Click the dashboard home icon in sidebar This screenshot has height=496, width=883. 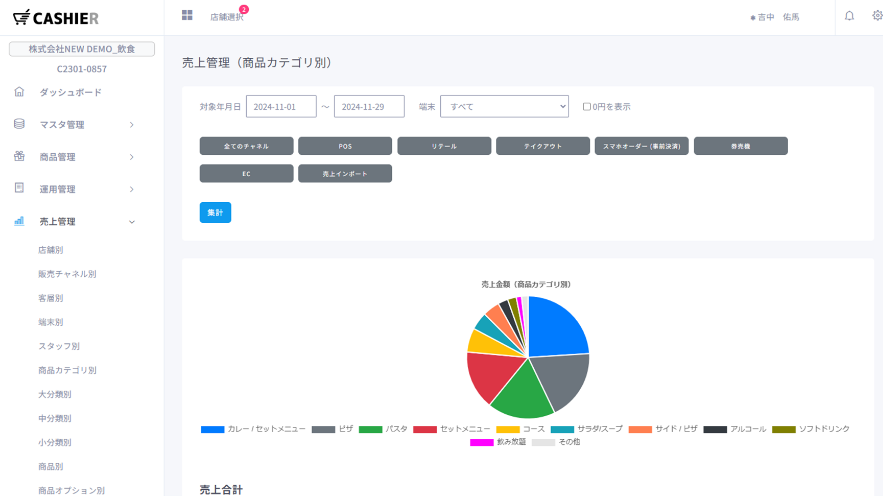(19, 92)
